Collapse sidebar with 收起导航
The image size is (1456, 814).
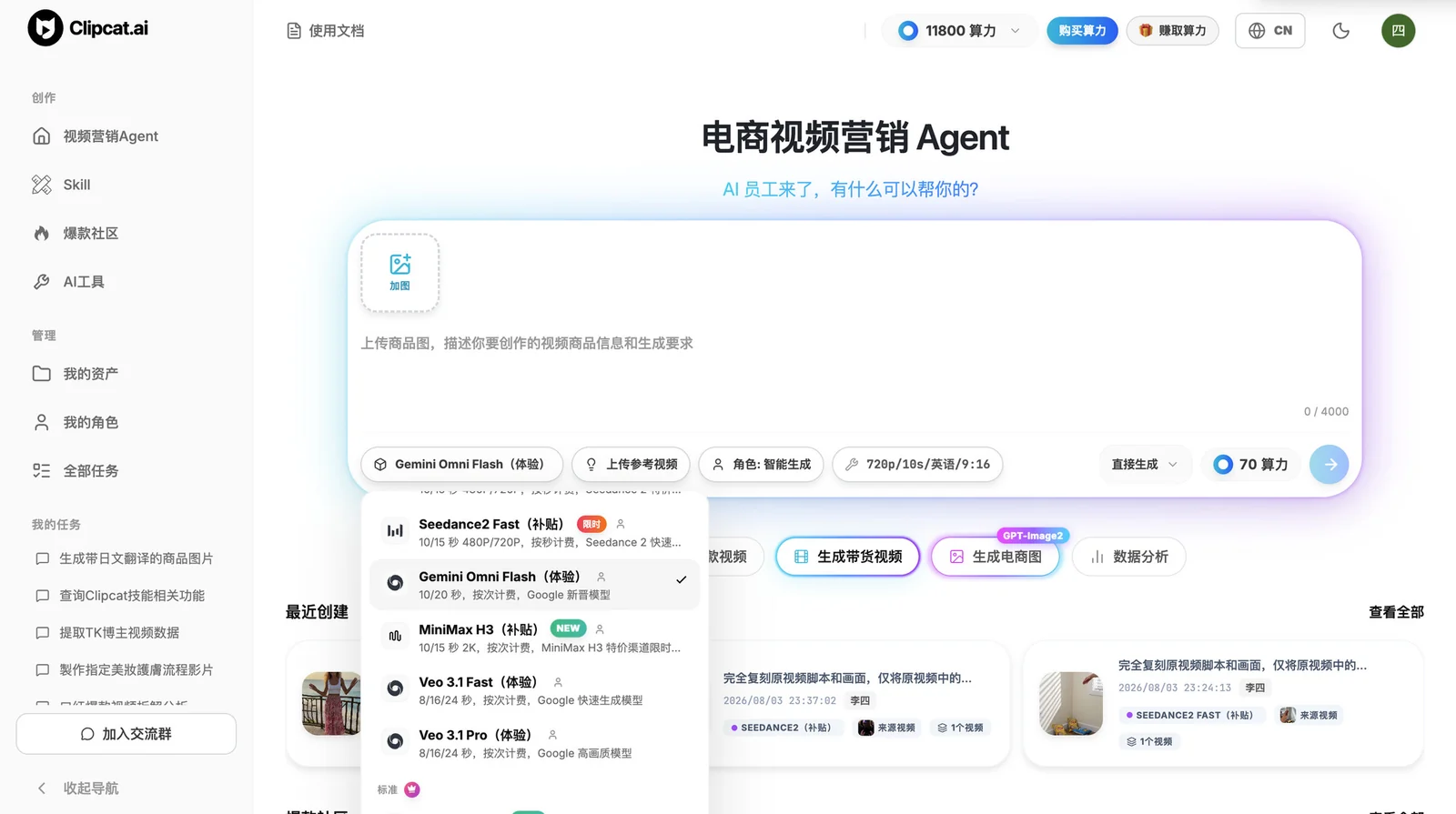click(x=78, y=789)
